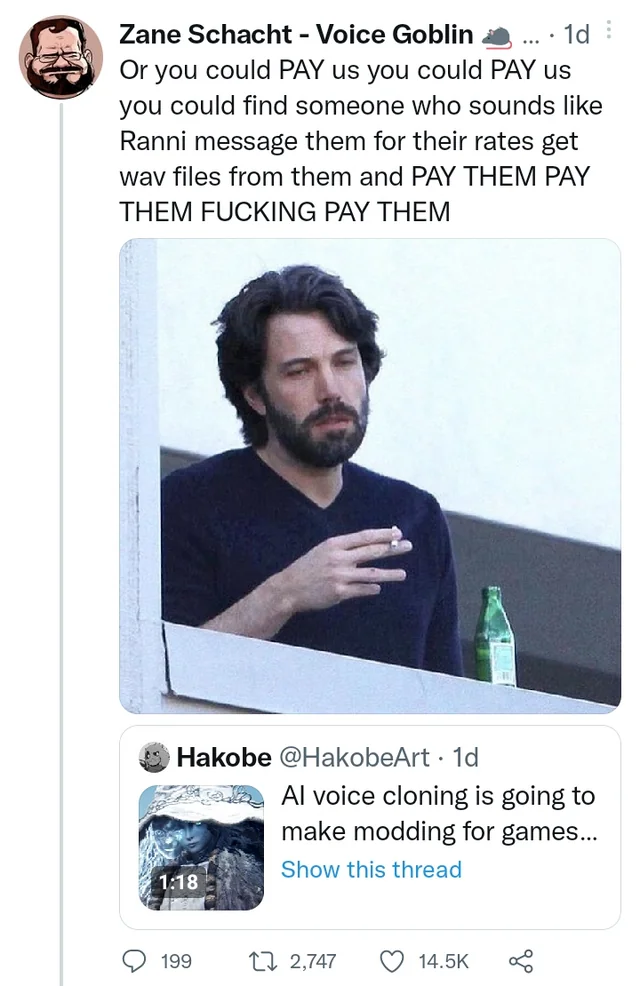Enlarge the photo of the bearded man smoking
640x986 pixels.
[x=370, y=476]
